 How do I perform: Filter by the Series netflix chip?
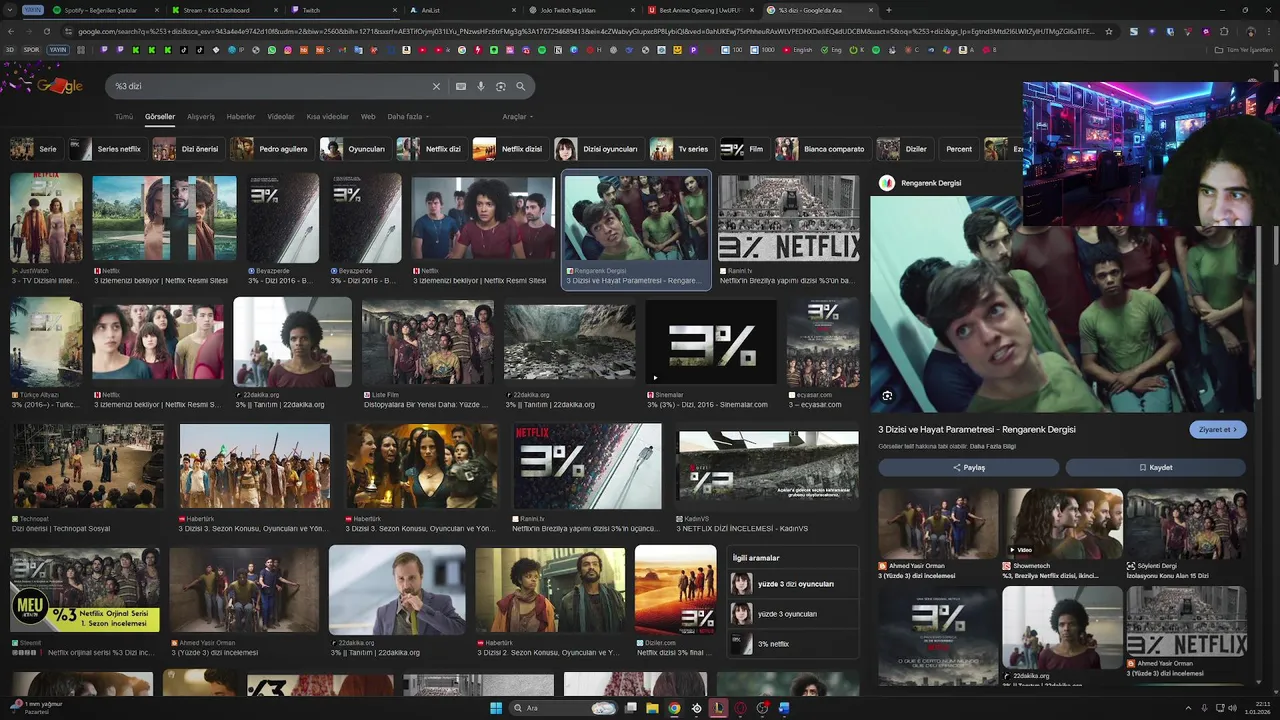point(106,149)
